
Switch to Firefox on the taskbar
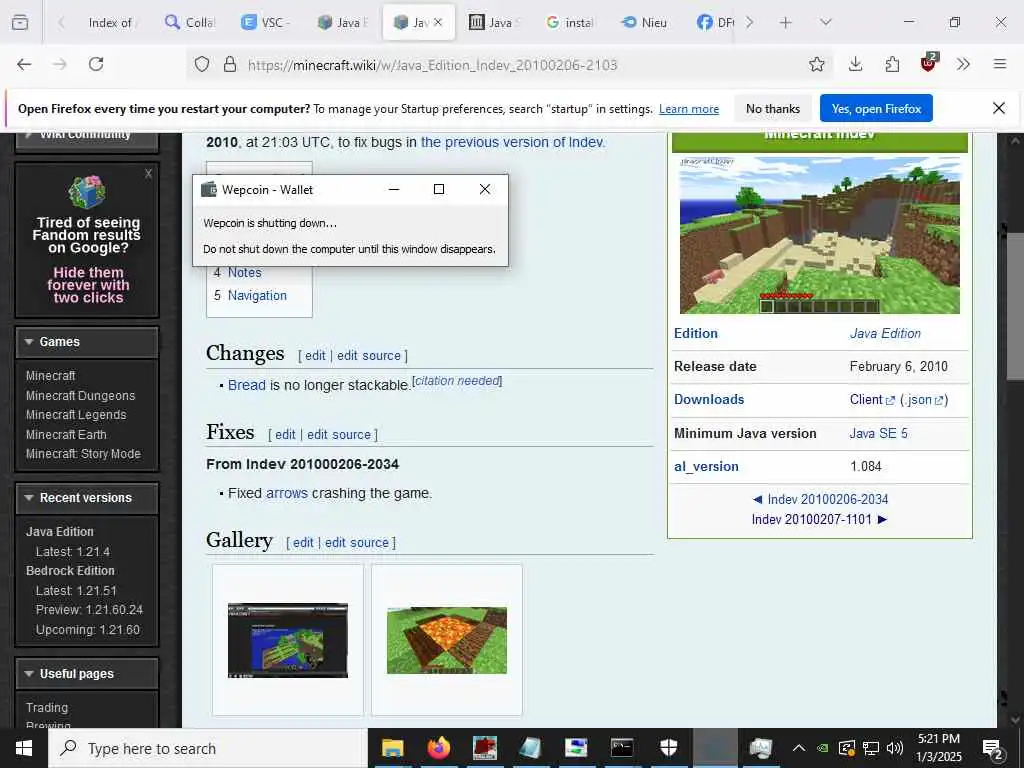pos(439,748)
